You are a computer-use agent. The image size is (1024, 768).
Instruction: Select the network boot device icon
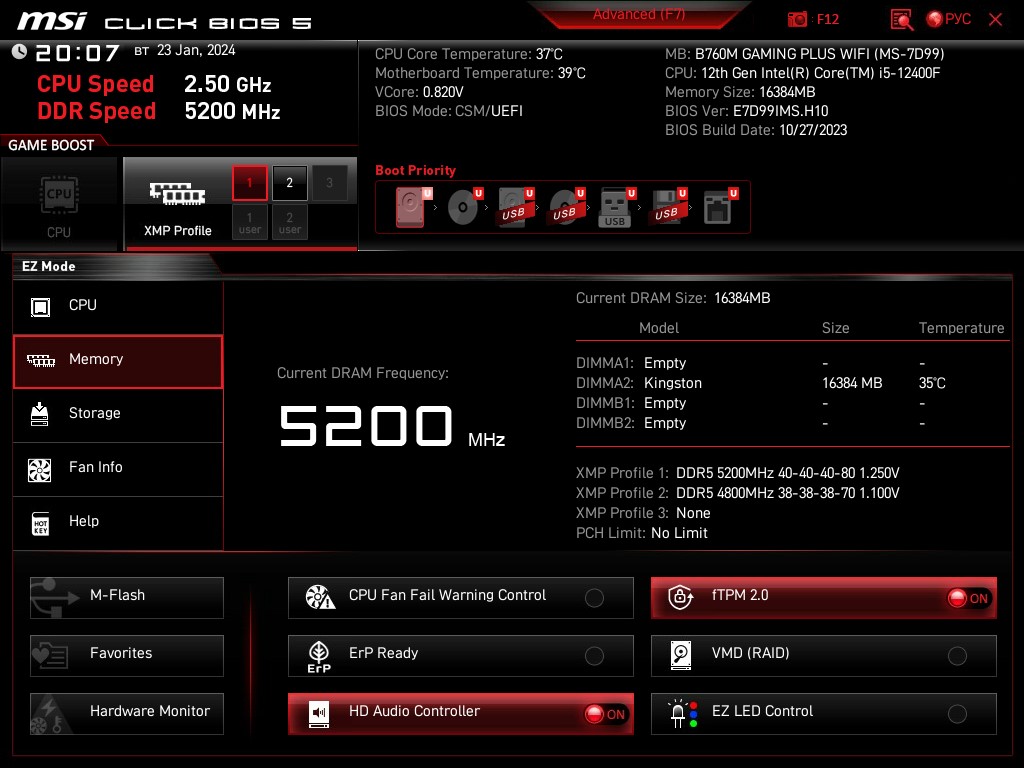click(720, 207)
